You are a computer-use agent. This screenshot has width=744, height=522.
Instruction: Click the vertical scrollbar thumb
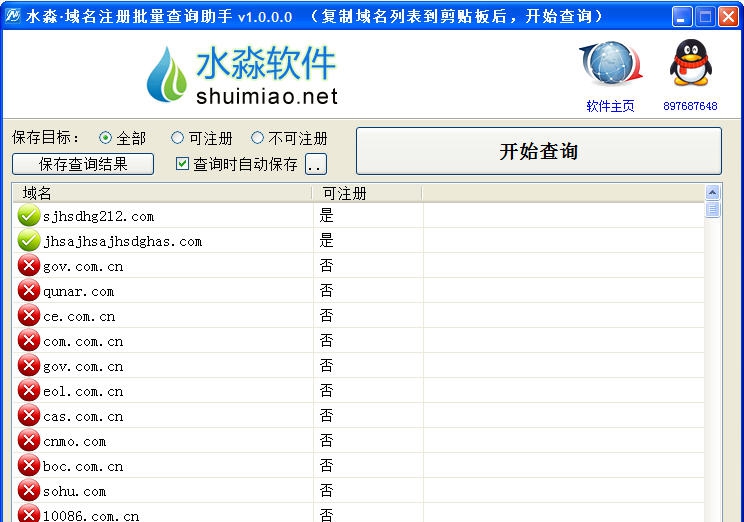(712, 209)
